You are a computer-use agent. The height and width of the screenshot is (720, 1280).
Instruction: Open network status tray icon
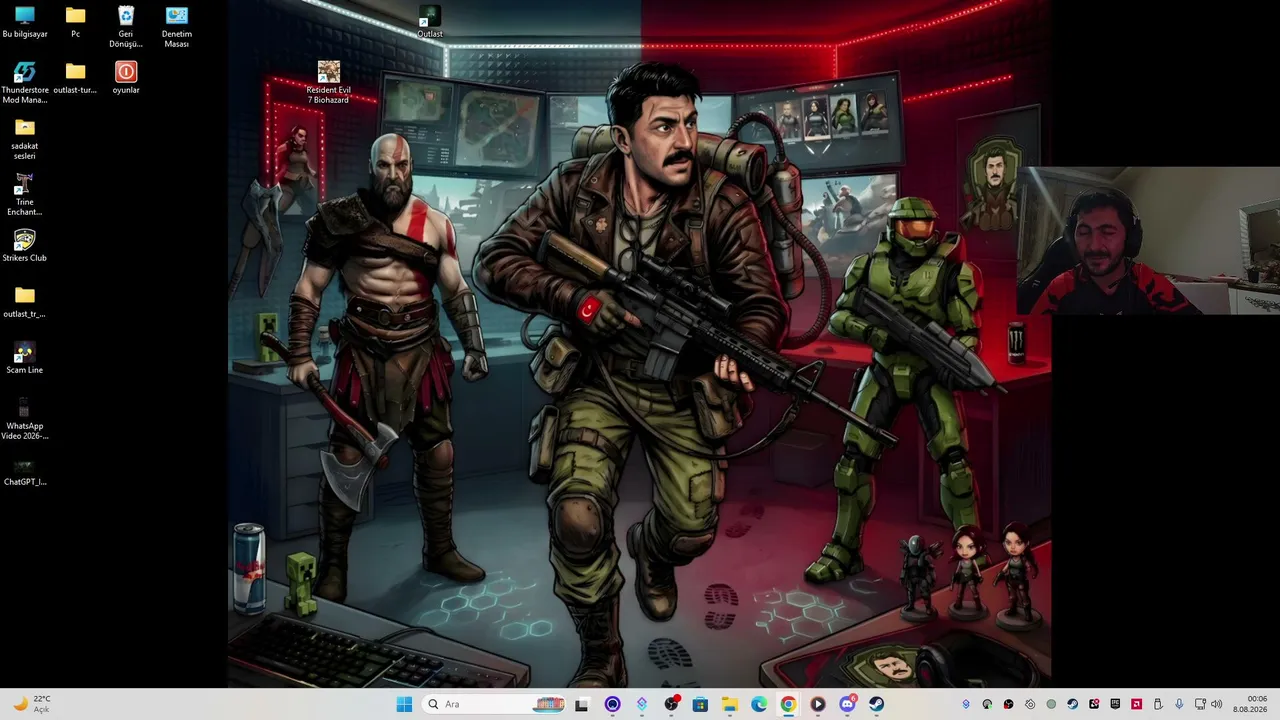pyautogui.click(x=1200, y=704)
